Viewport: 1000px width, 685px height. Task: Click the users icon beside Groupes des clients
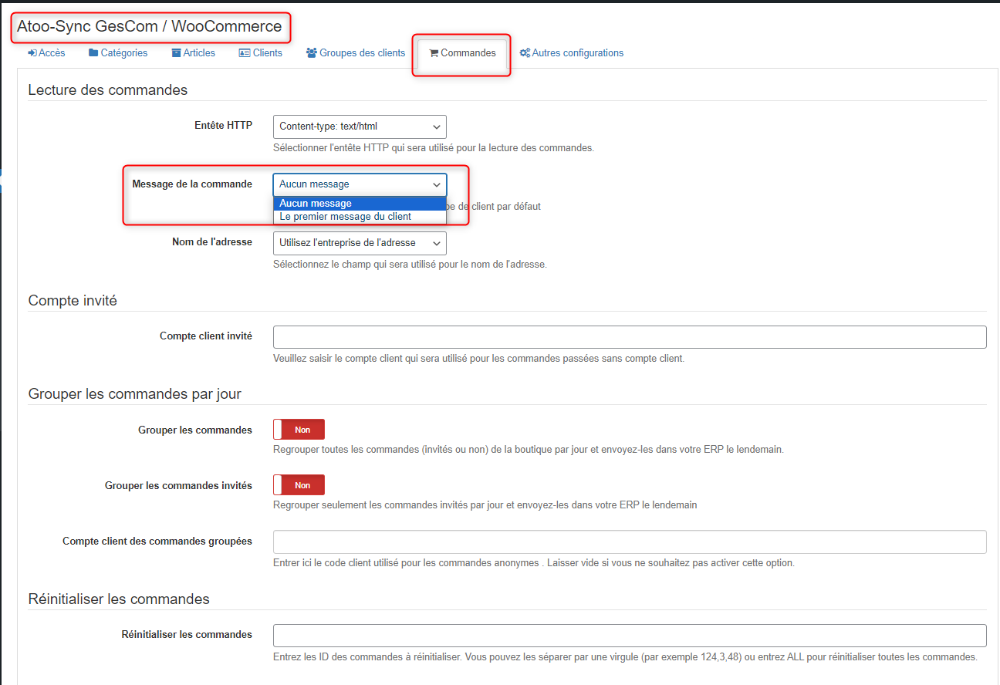[x=311, y=53]
